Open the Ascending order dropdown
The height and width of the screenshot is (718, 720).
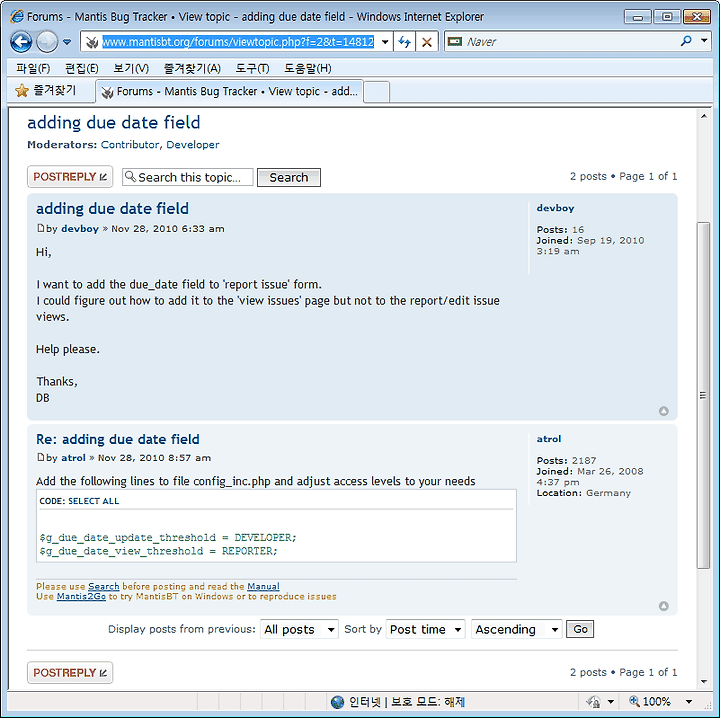click(517, 629)
